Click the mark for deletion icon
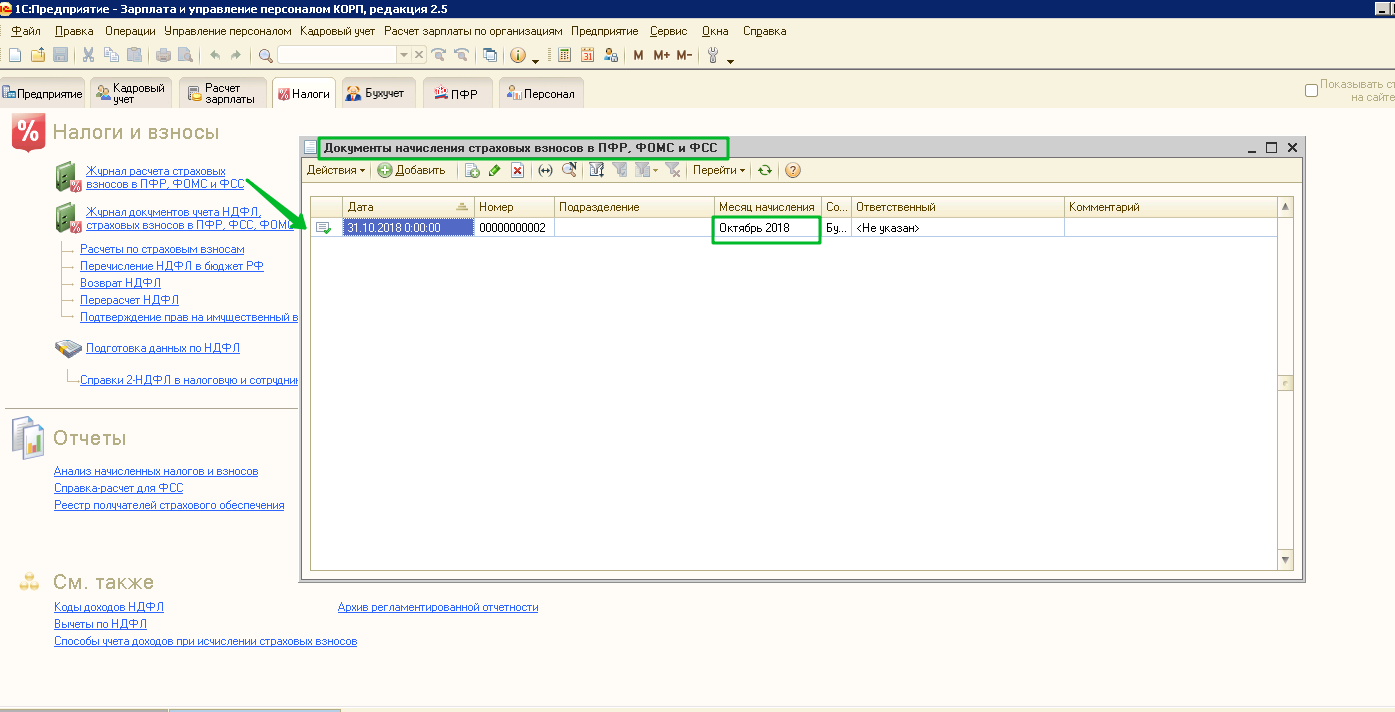This screenshot has width=1395, height=712. (x=517, y=170)
